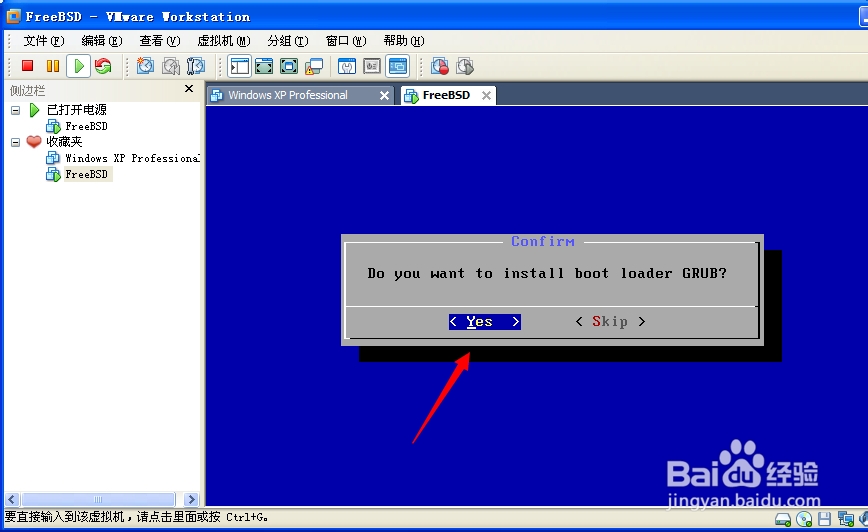Select the FreeBSD tab
This screenshot has width=868, height=532.
tap(446, 95)
